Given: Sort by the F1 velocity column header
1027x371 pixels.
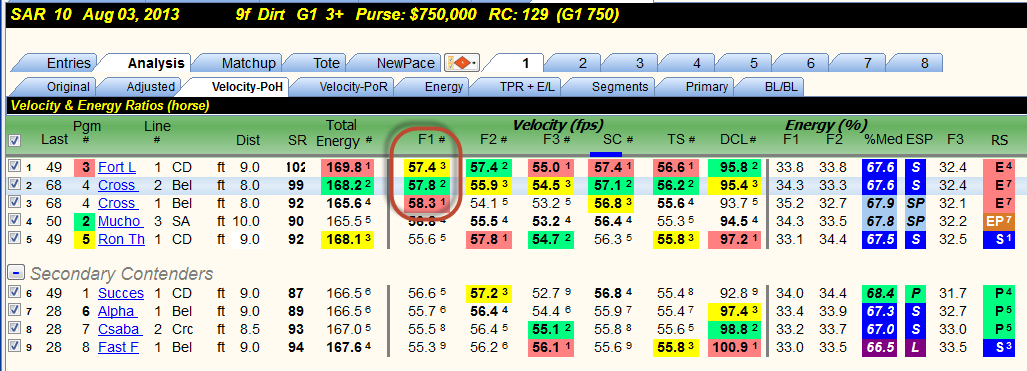Looking at the screenshot, I should click(432, 140).
